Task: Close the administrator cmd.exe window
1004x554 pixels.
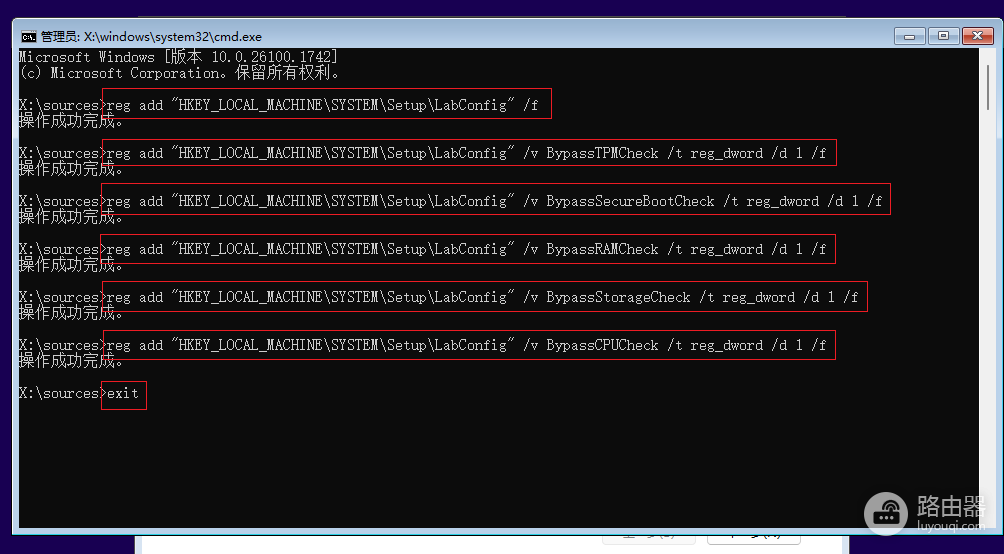Action: pos(978,36)
